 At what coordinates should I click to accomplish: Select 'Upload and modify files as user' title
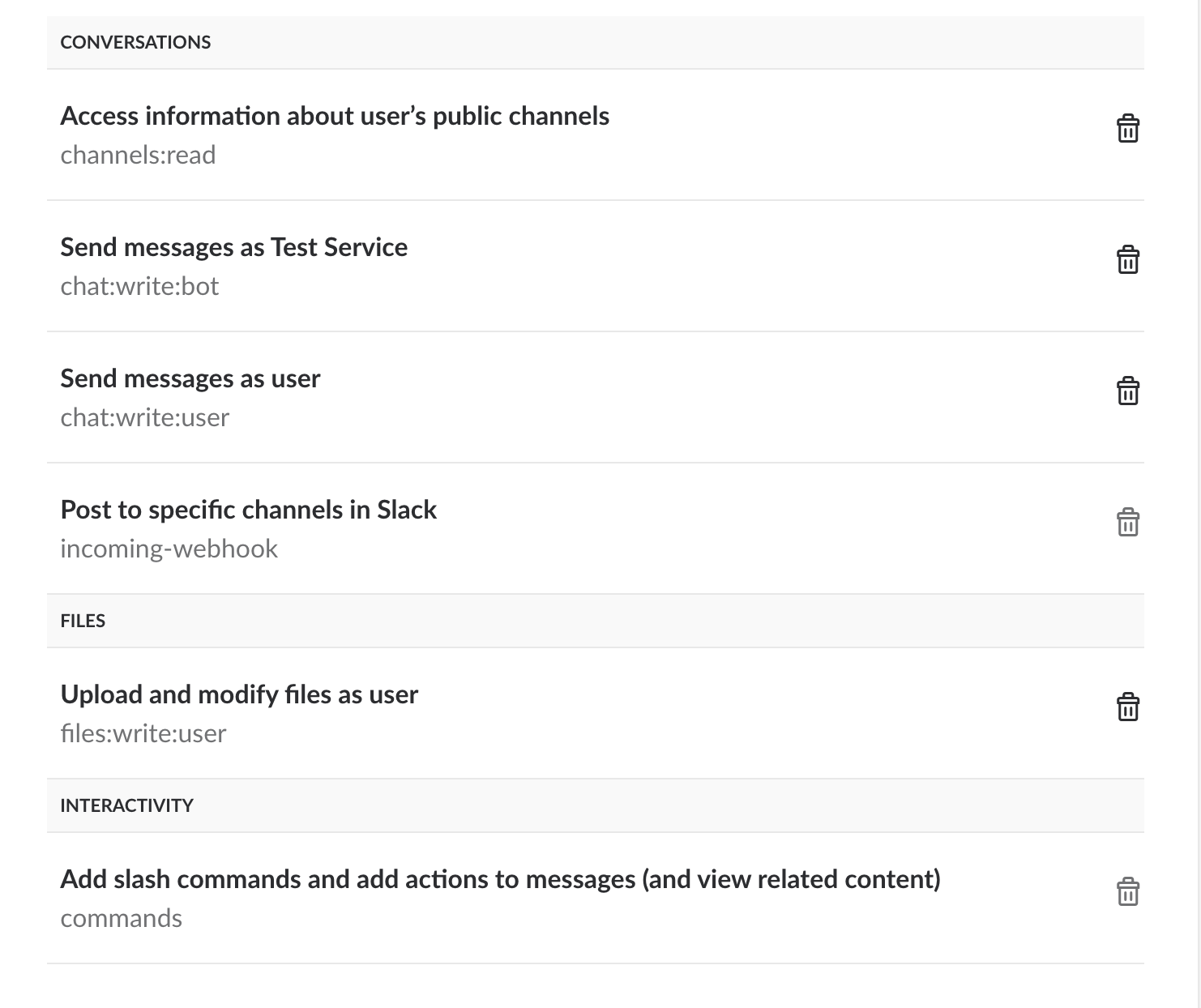point(239,694)
